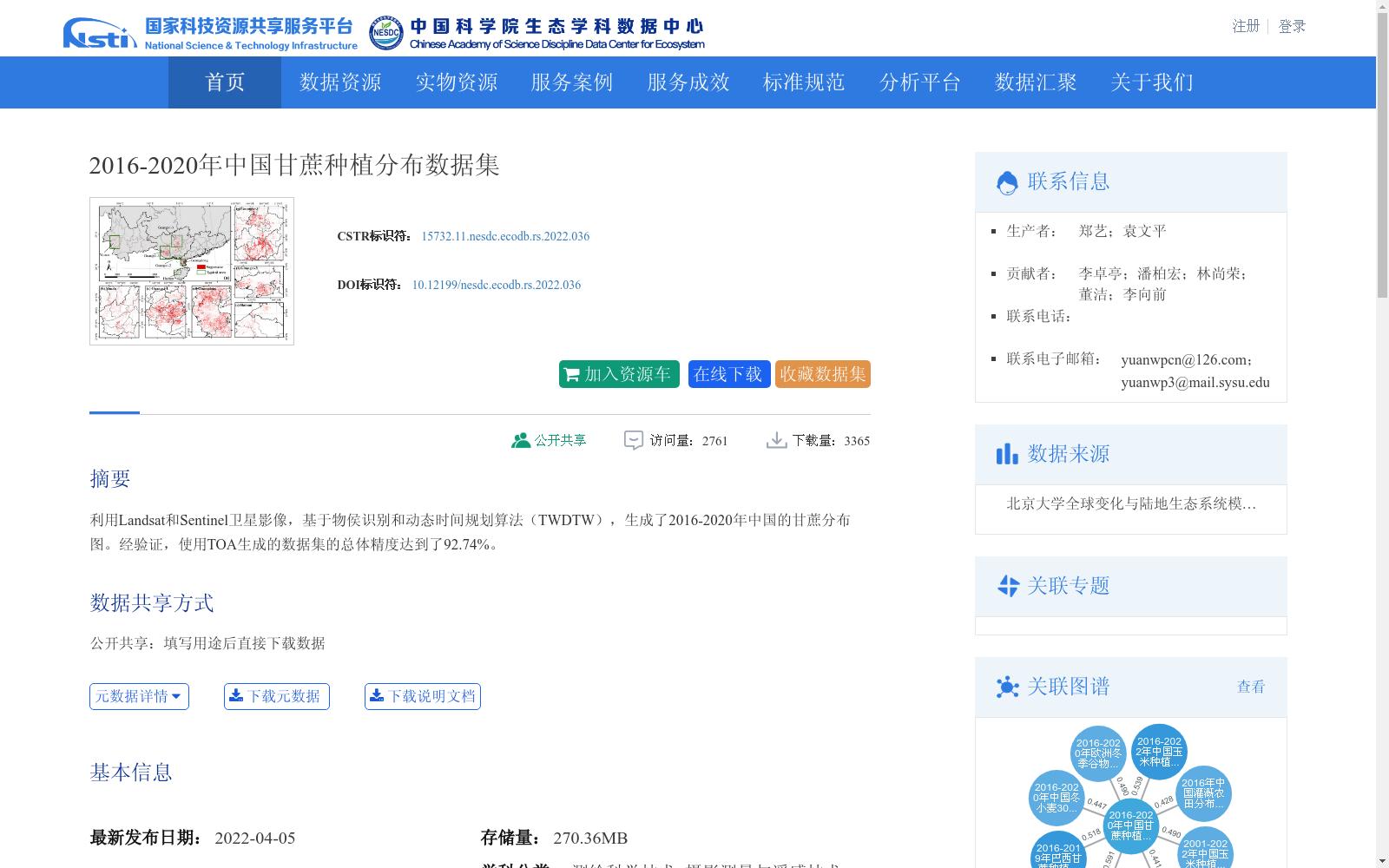The width and height of the screenshot is (1389, 868).
Task: Click the release date 2022-04-05
Action: 255,838
